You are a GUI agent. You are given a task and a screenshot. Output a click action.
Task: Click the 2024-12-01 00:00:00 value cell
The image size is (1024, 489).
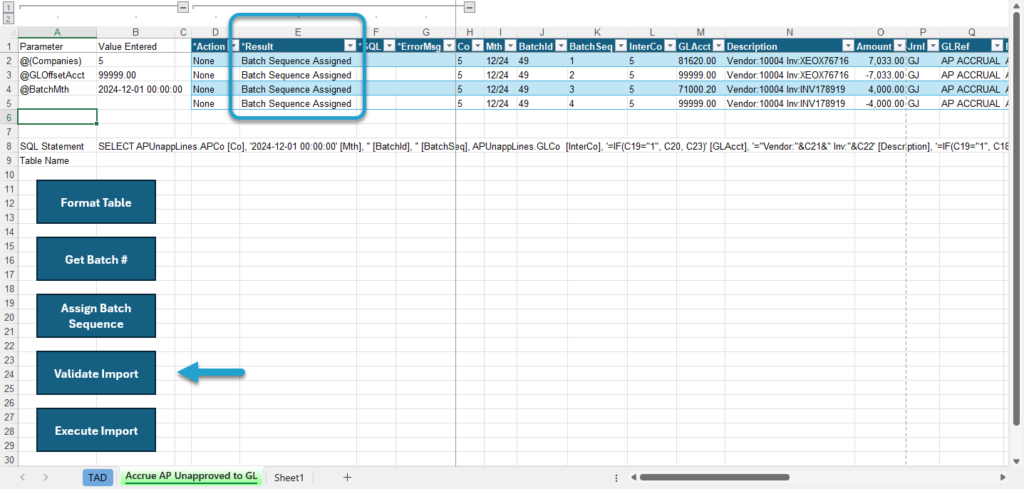[x=136, y=89]
